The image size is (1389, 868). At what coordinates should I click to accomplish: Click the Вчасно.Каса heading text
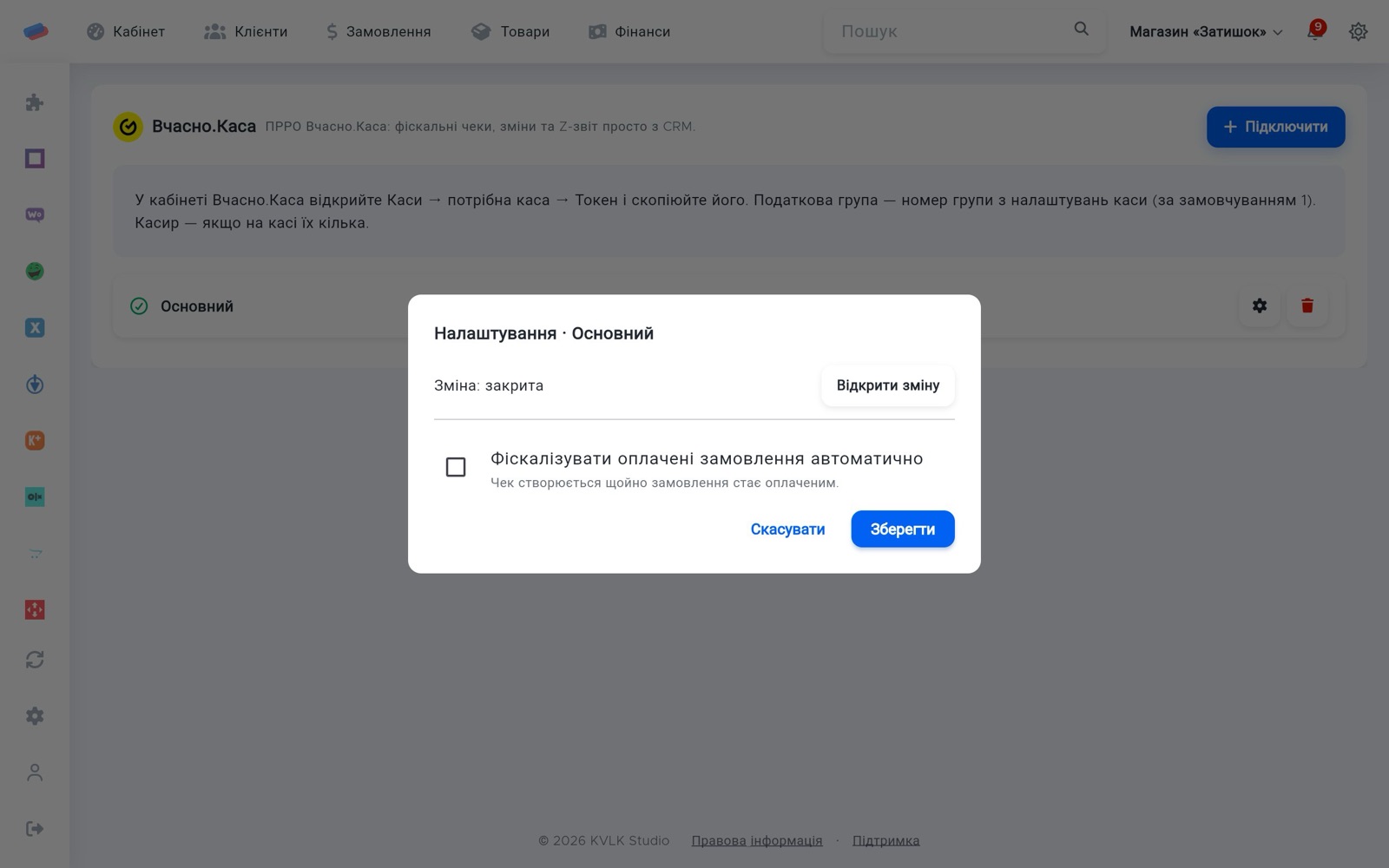[x=204, y=127]
